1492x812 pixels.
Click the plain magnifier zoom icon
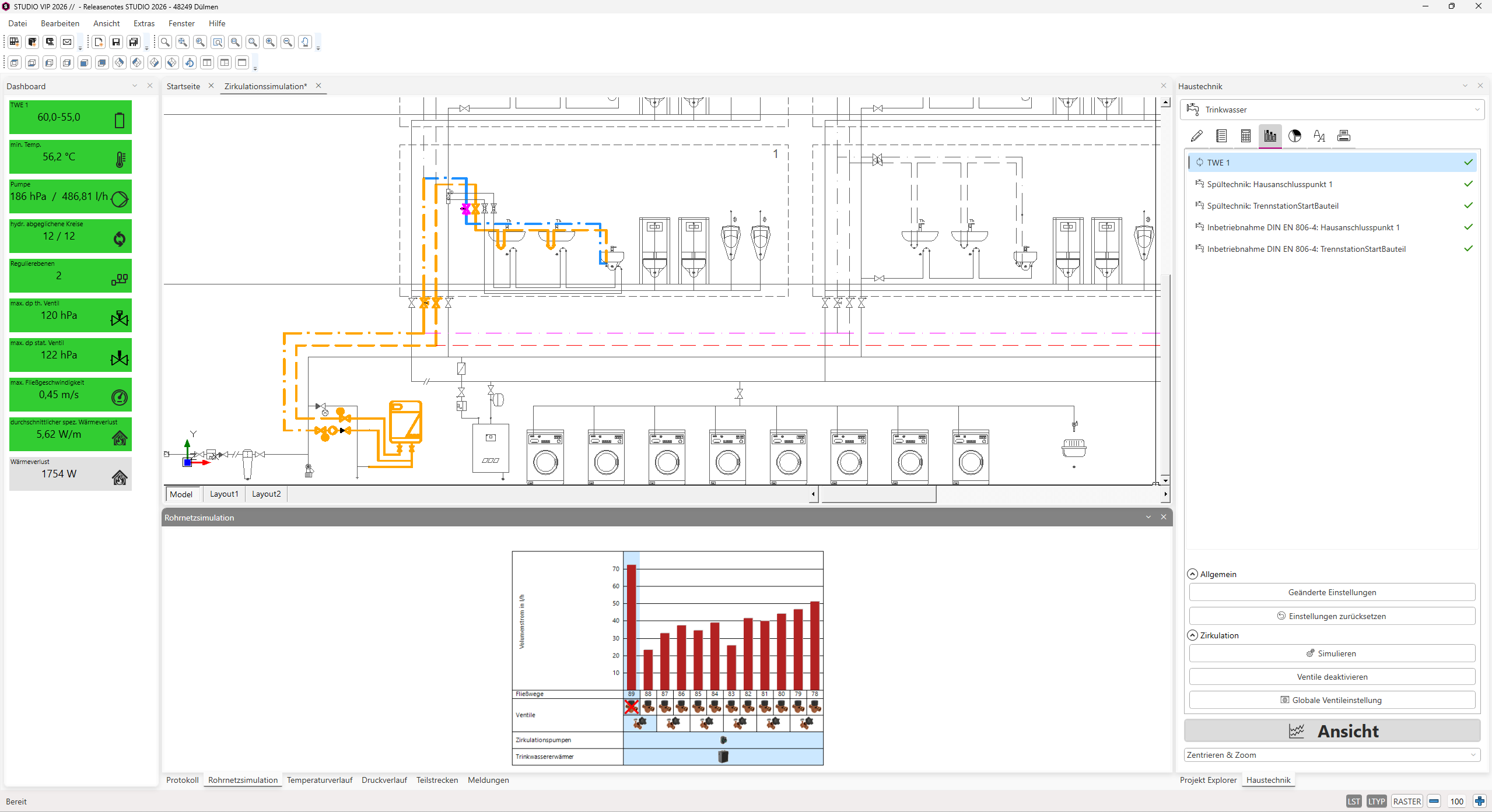(165, 42)
